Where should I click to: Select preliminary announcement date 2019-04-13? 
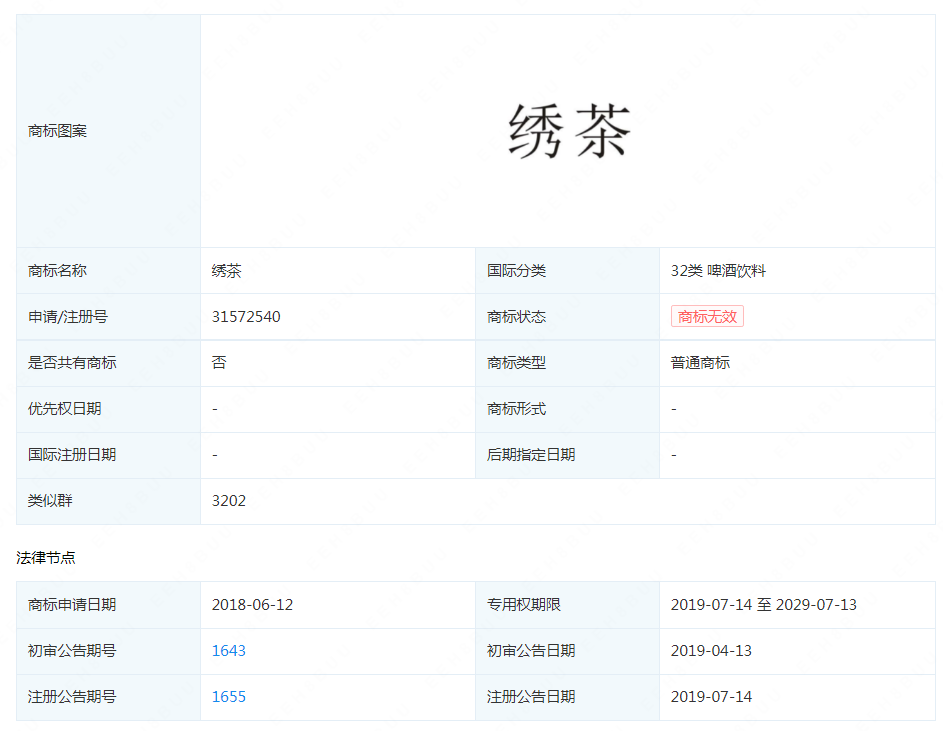pyautogui.click(x=711, y=650)
